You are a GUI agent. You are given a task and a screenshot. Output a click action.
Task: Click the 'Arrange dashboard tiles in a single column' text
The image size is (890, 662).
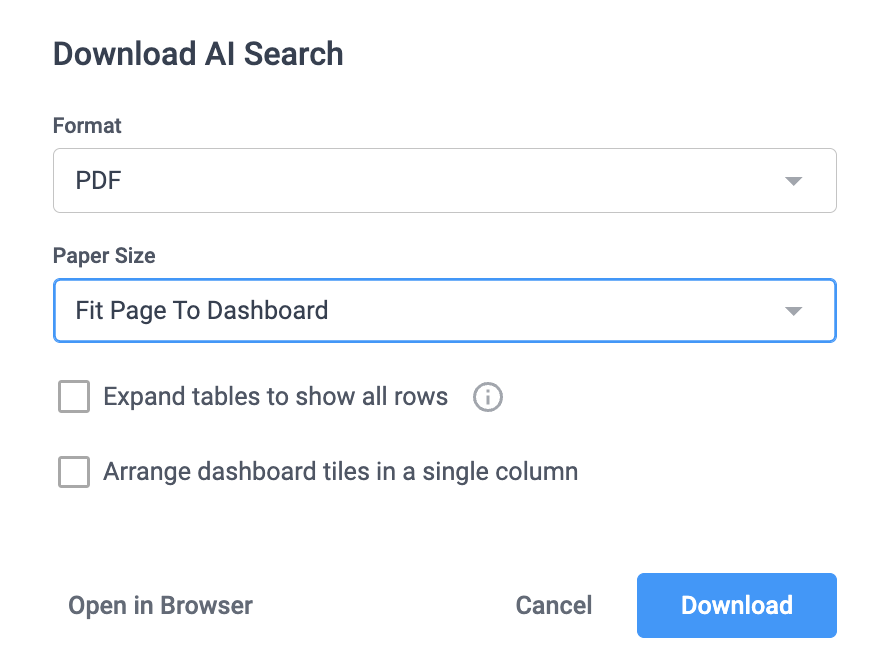pos(341,472)
